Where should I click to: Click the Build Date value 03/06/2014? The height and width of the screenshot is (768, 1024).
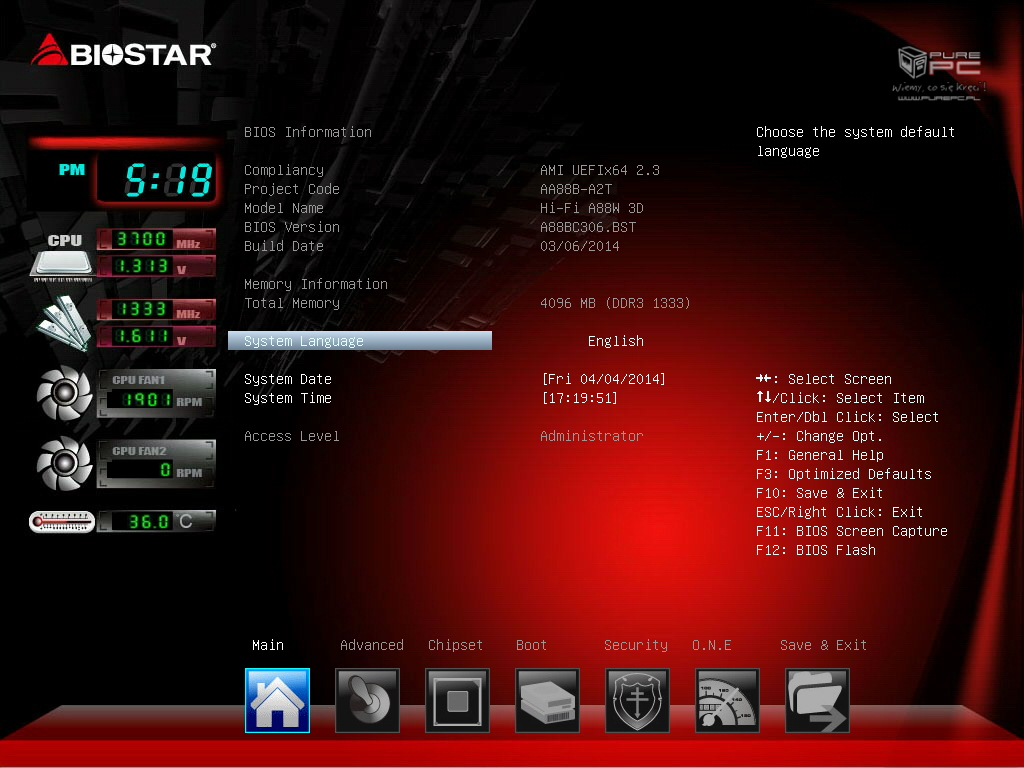(579, 246)
